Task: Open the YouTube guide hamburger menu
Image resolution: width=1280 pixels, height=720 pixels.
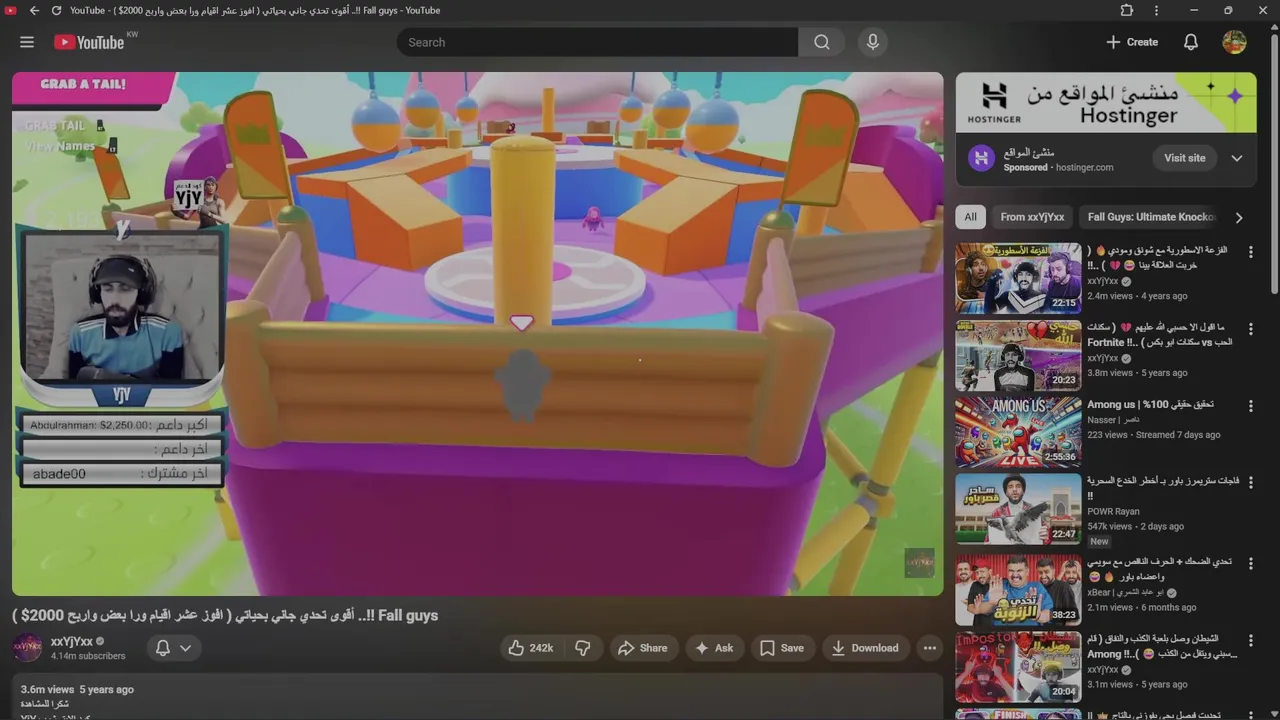Action: 27,42
